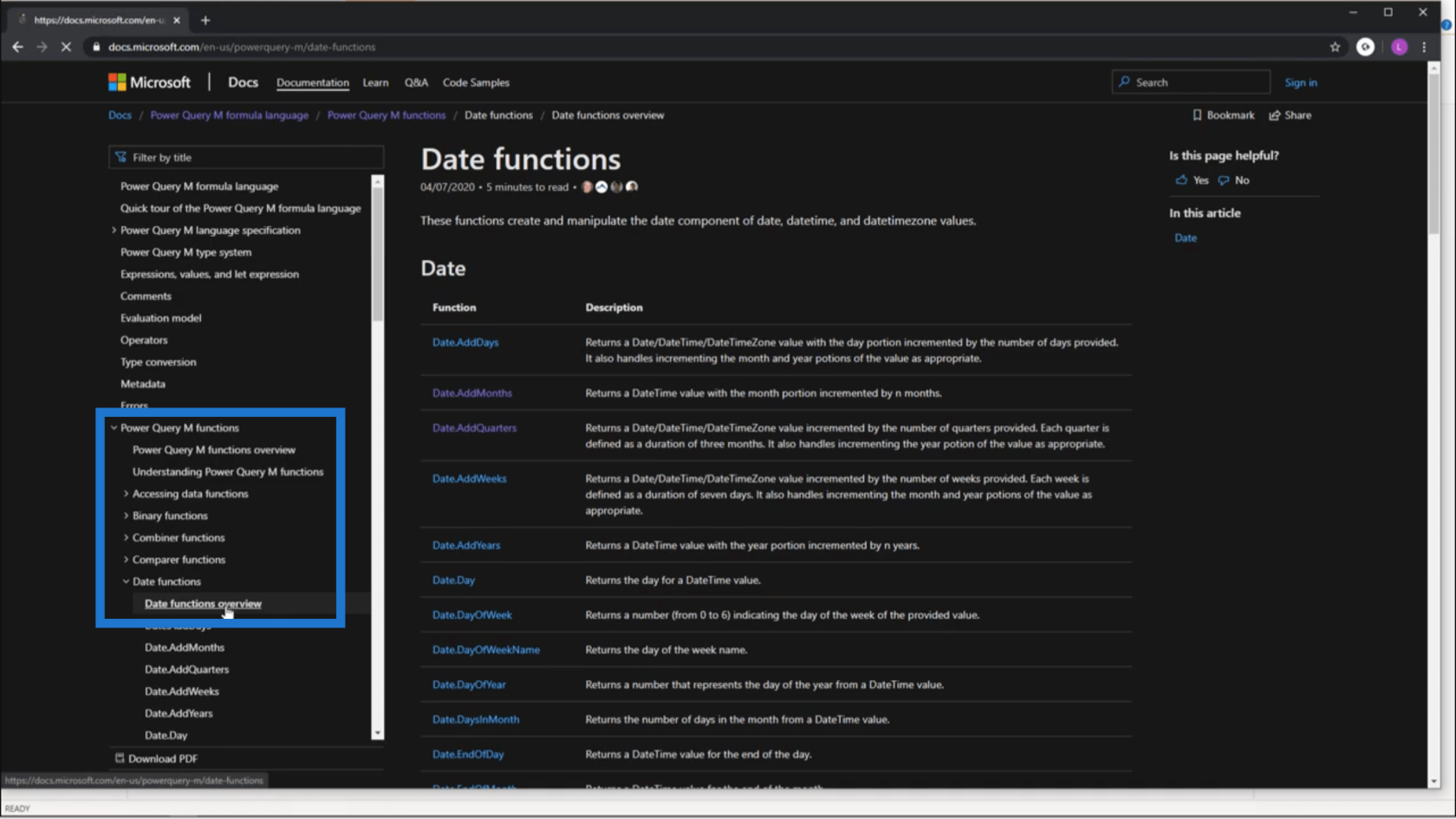Open the Docs home link in header

[243, 82]
